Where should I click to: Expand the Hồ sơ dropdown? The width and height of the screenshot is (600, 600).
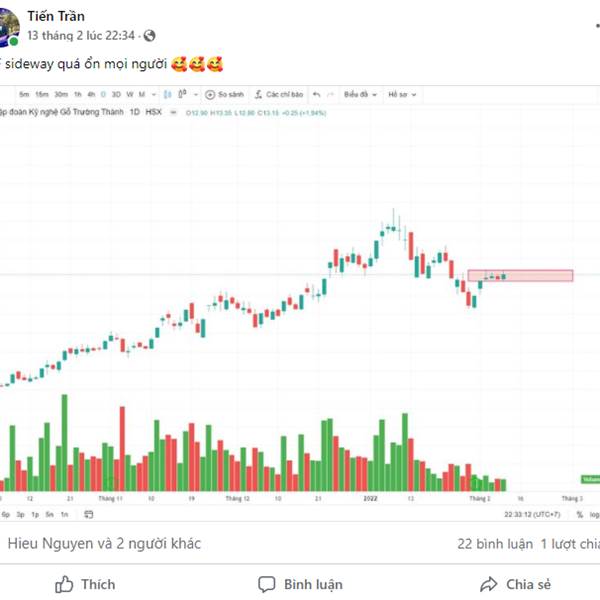click(402, 94)
